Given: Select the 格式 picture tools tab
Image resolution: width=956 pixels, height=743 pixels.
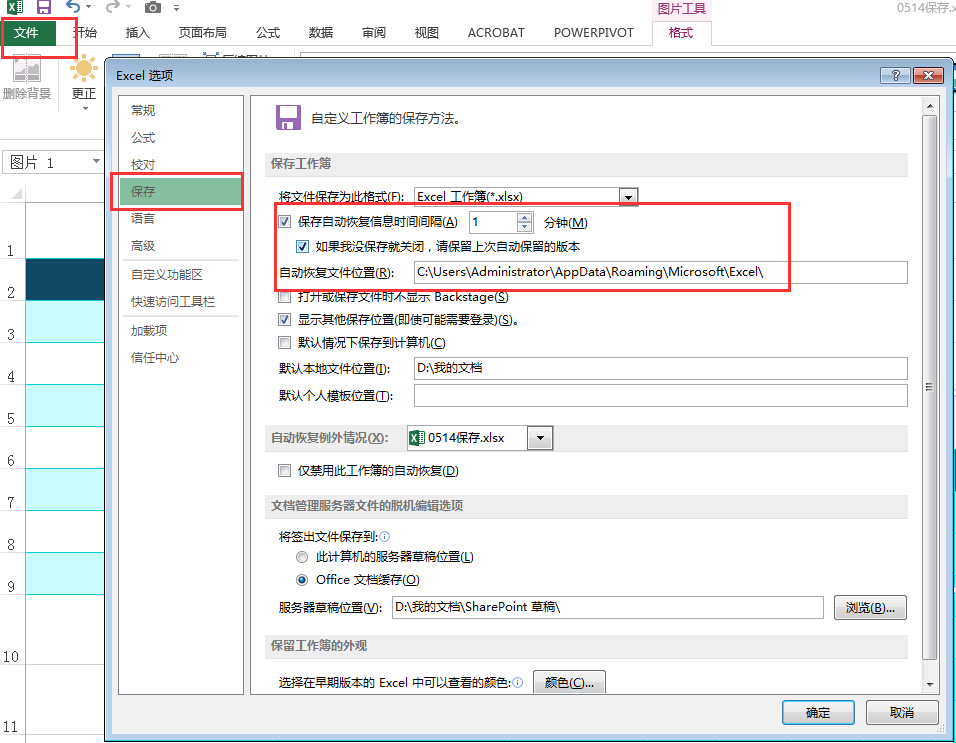Looking at the screenshot, I should pos(681,33).
